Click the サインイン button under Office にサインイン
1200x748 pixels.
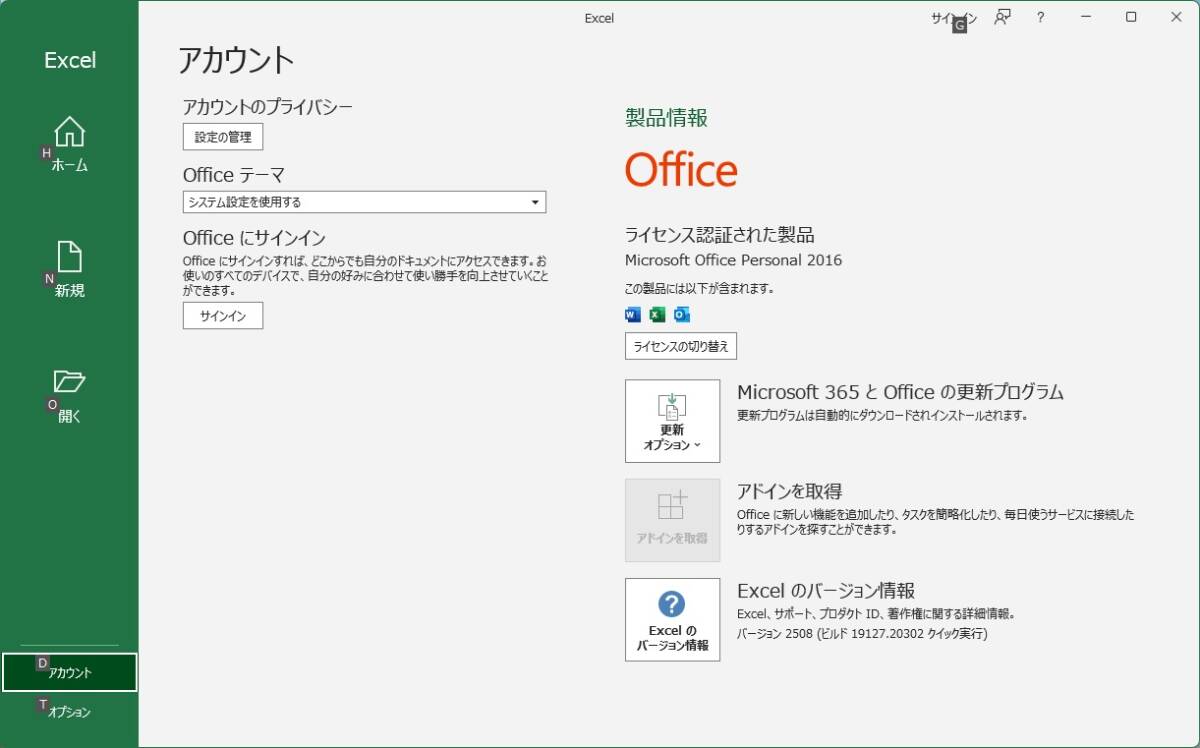(x=223, y=316)
